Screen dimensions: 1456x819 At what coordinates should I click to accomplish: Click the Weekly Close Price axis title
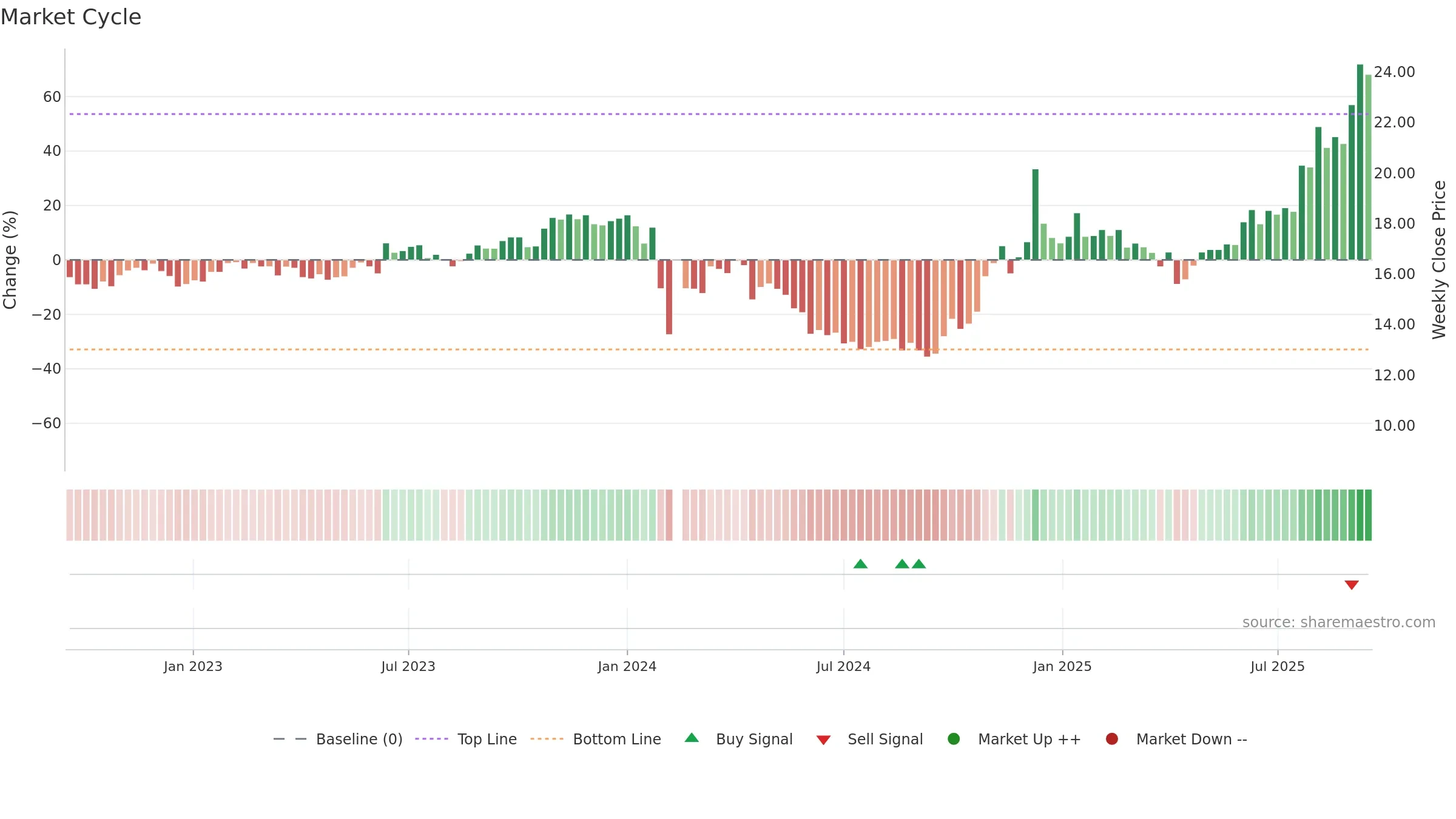(x=1439, y=260)
